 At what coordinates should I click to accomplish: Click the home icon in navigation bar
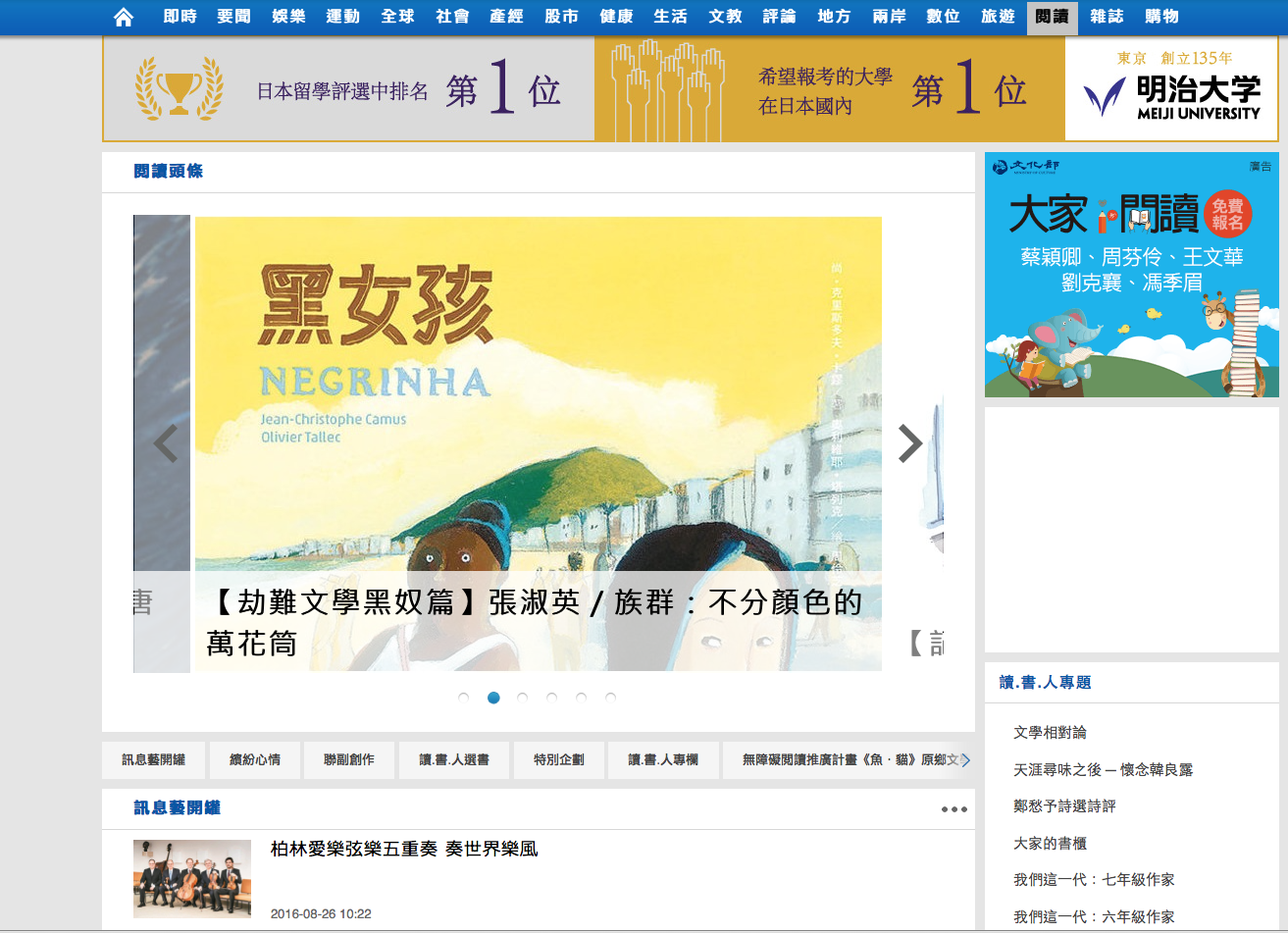point(123,17)
